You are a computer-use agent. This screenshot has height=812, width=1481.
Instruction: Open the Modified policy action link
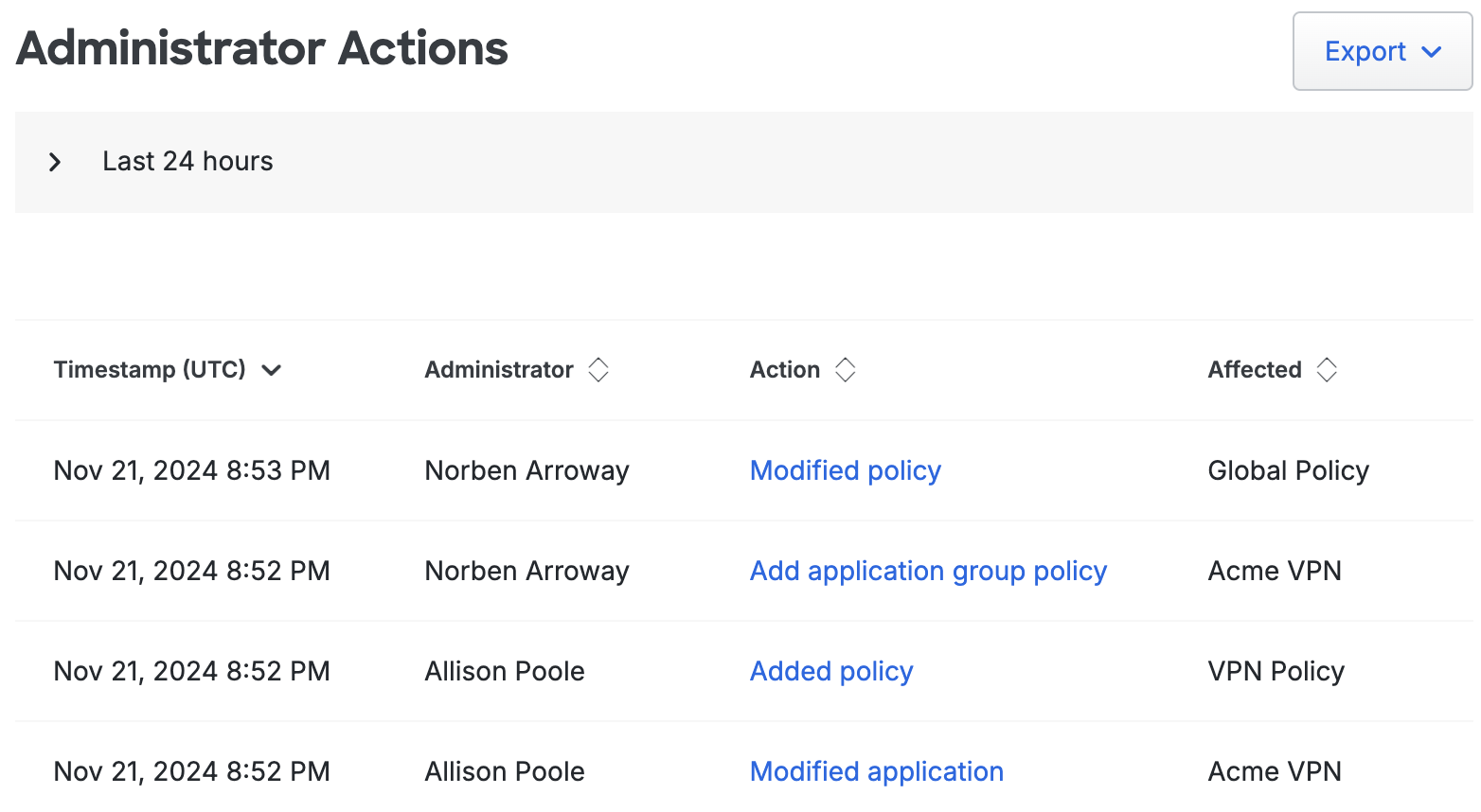point(845,470)
